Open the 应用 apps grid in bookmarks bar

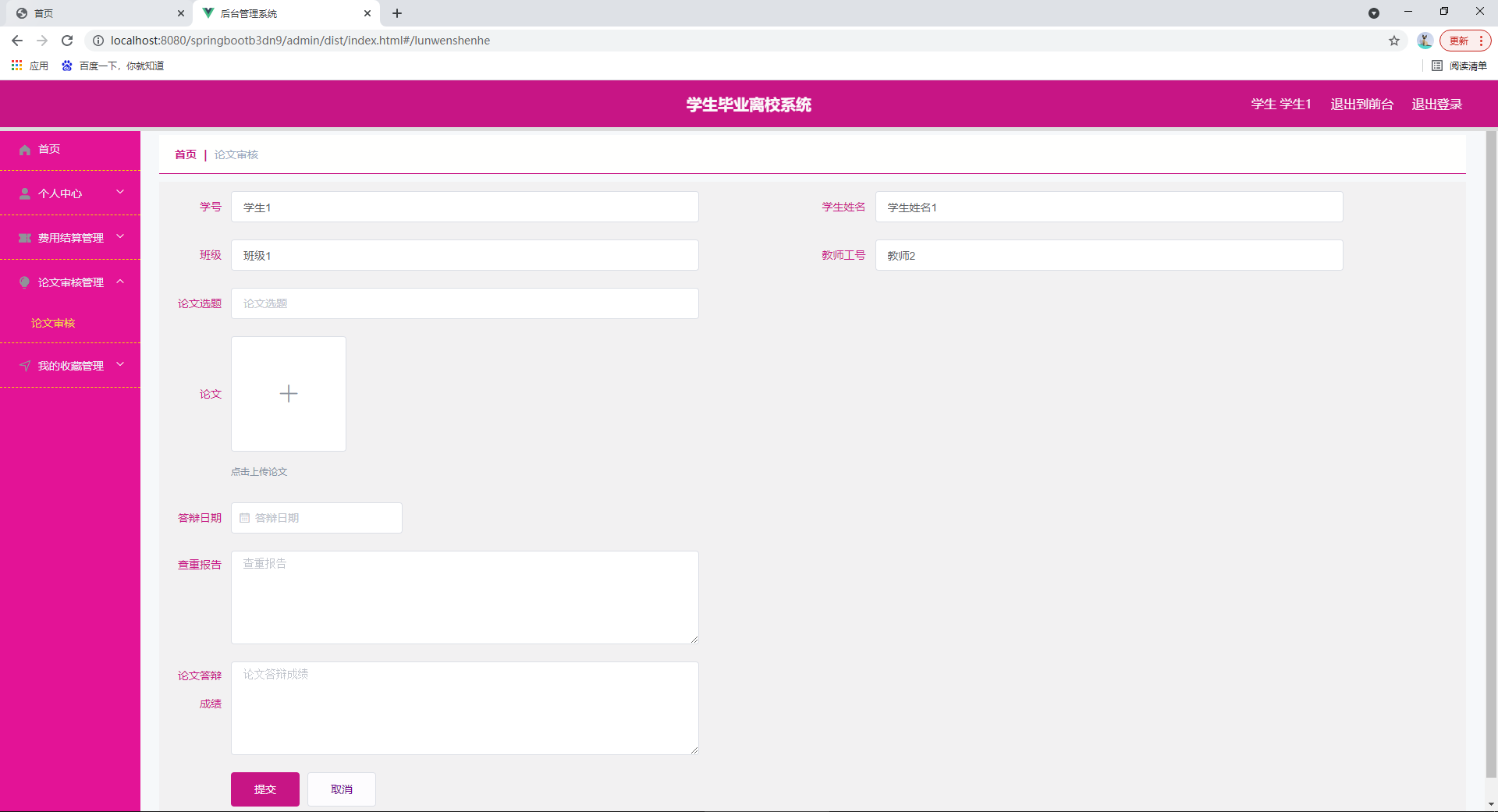30,66
